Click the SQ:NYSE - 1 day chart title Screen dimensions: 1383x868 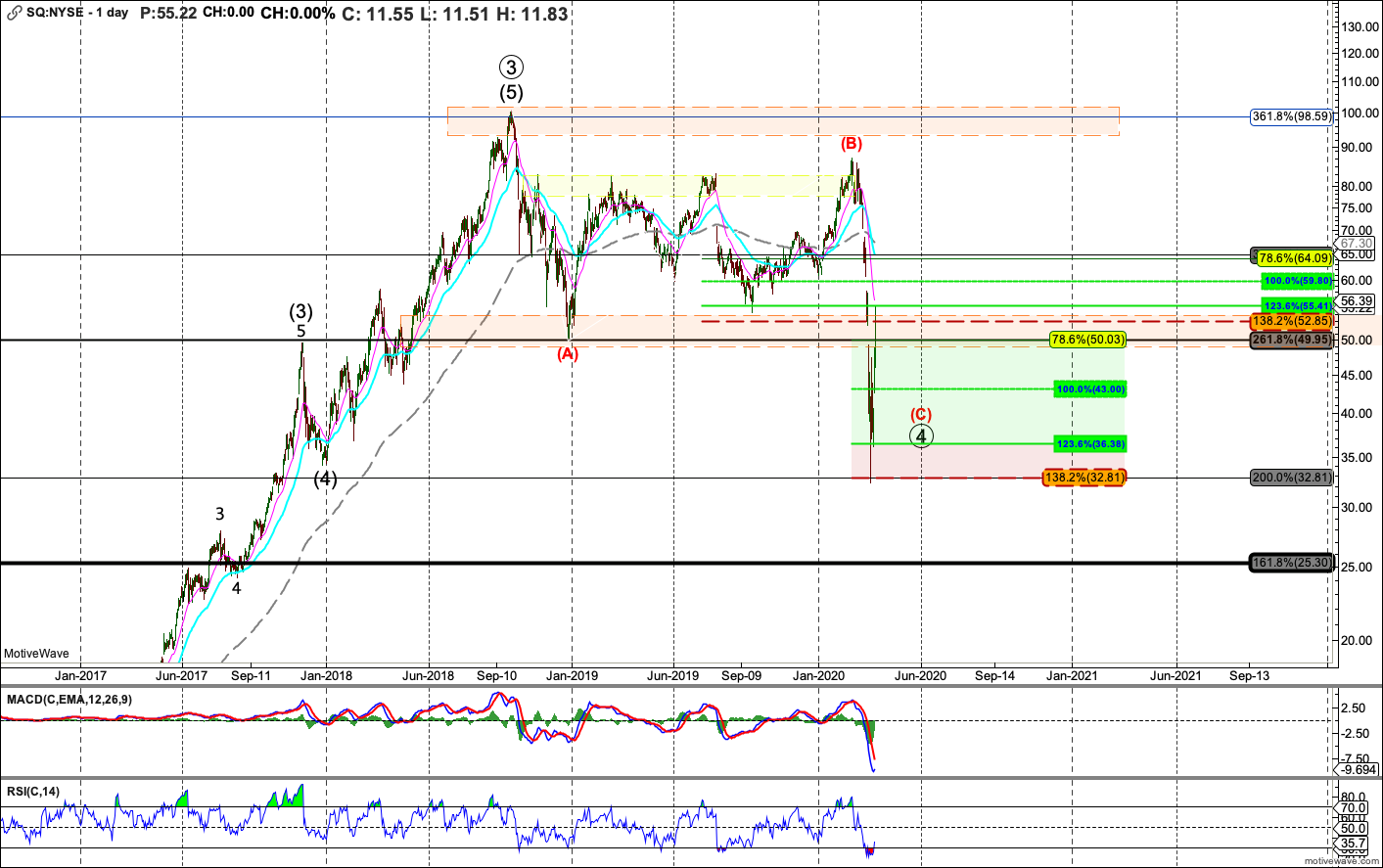pos(77,14)
